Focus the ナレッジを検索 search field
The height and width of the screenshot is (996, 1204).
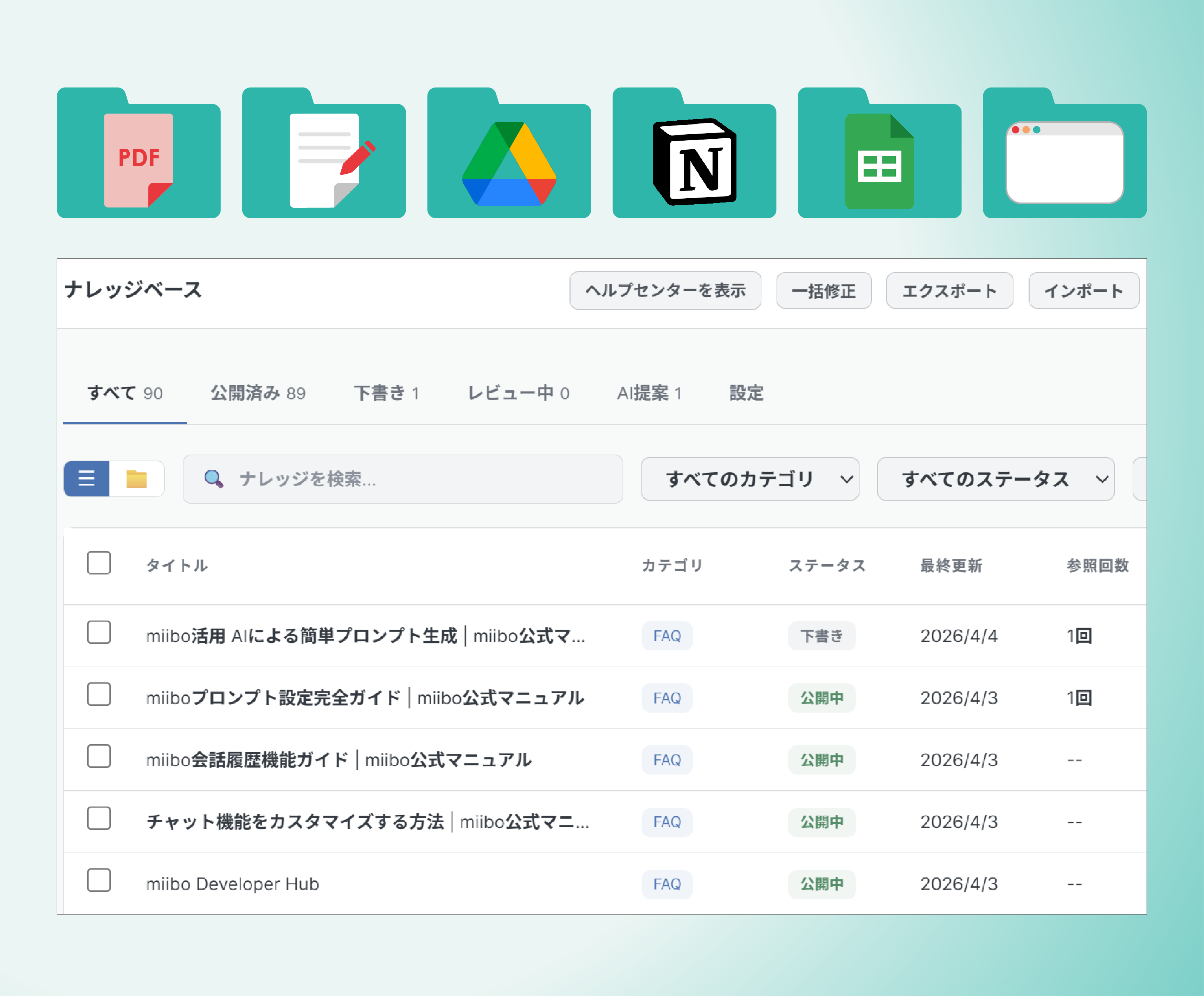[x=403, y=479]
